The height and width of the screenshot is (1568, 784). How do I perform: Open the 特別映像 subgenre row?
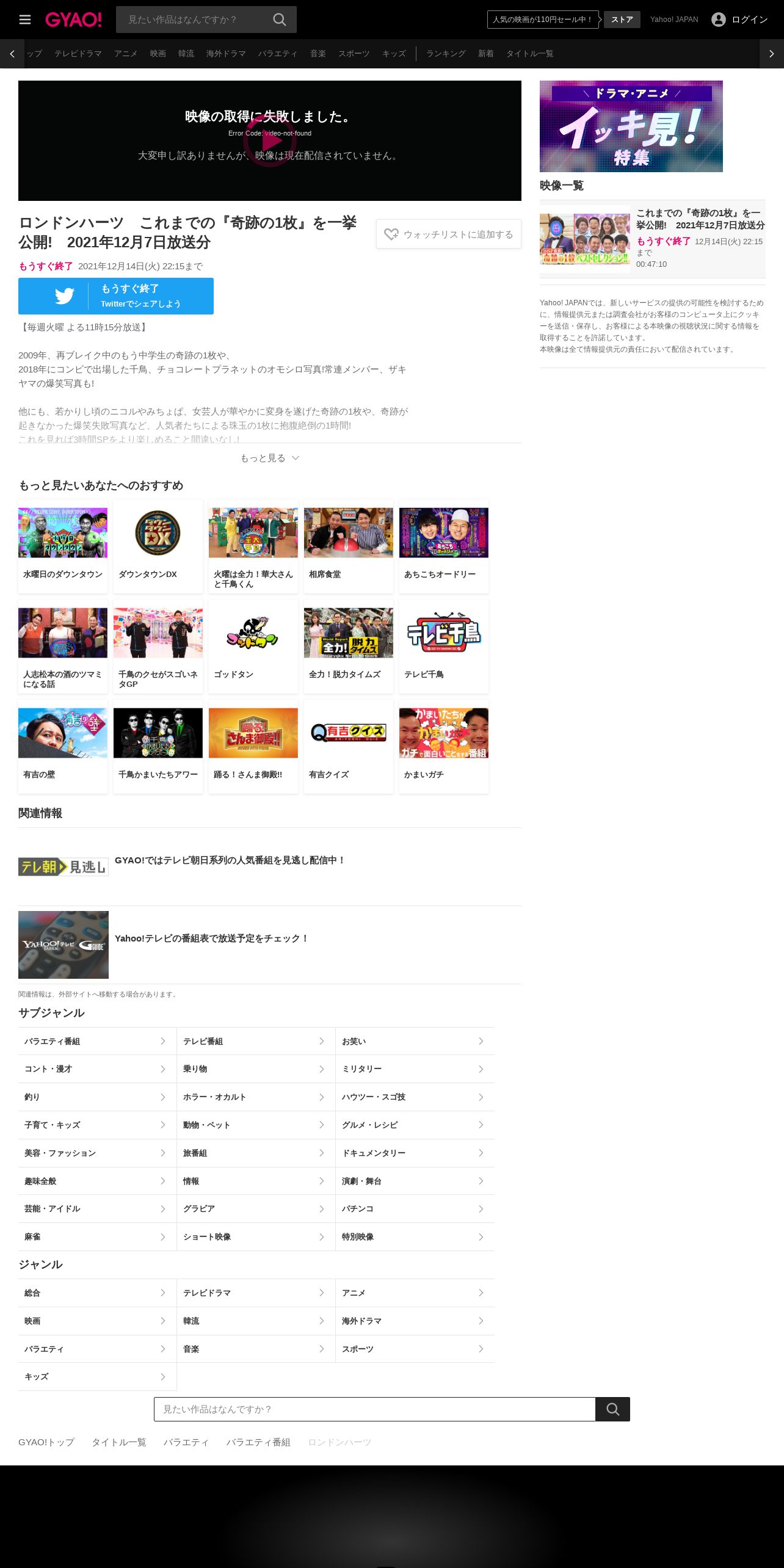(415, 1236)
